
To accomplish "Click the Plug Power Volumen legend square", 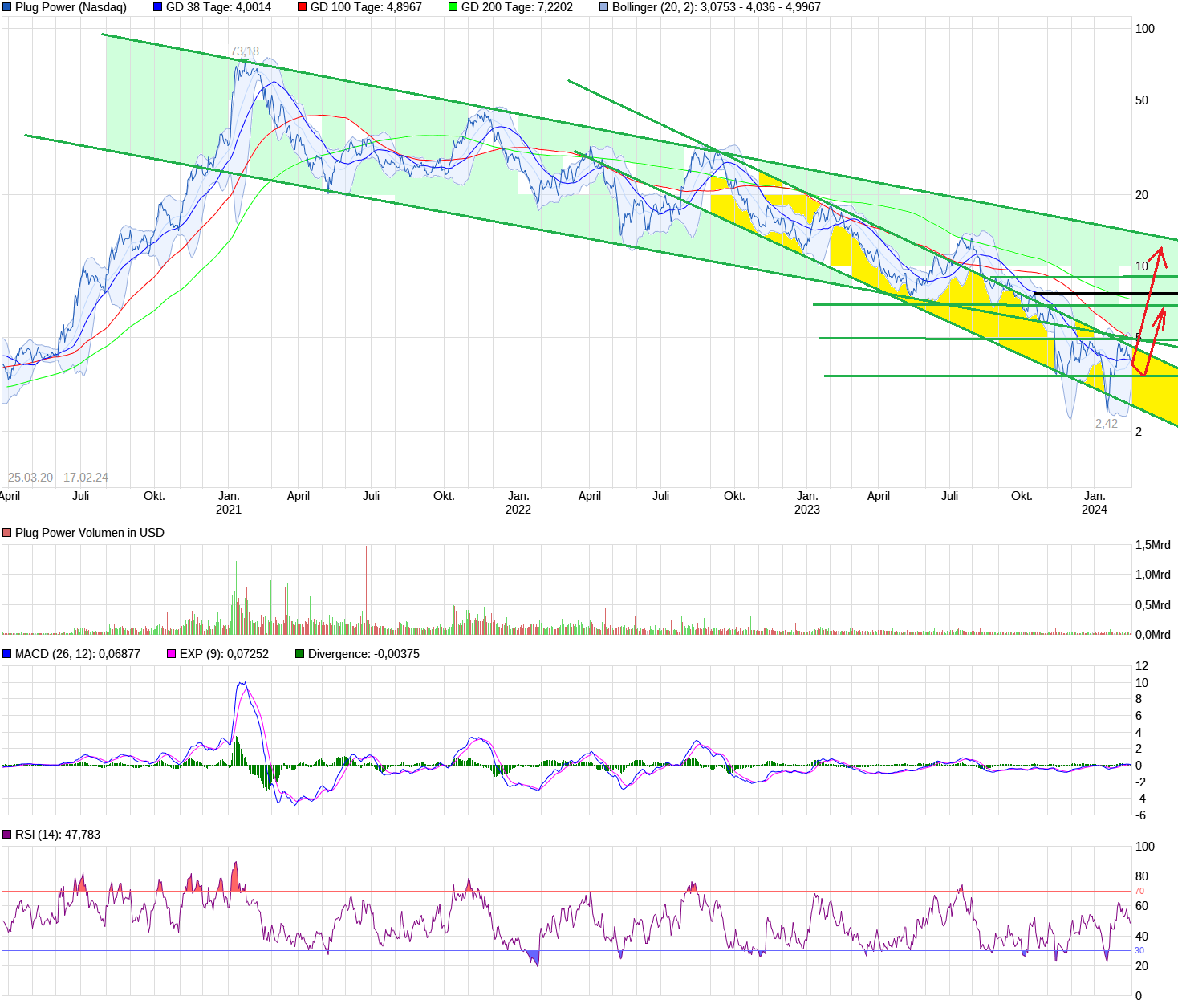I will tap(7, 533).
